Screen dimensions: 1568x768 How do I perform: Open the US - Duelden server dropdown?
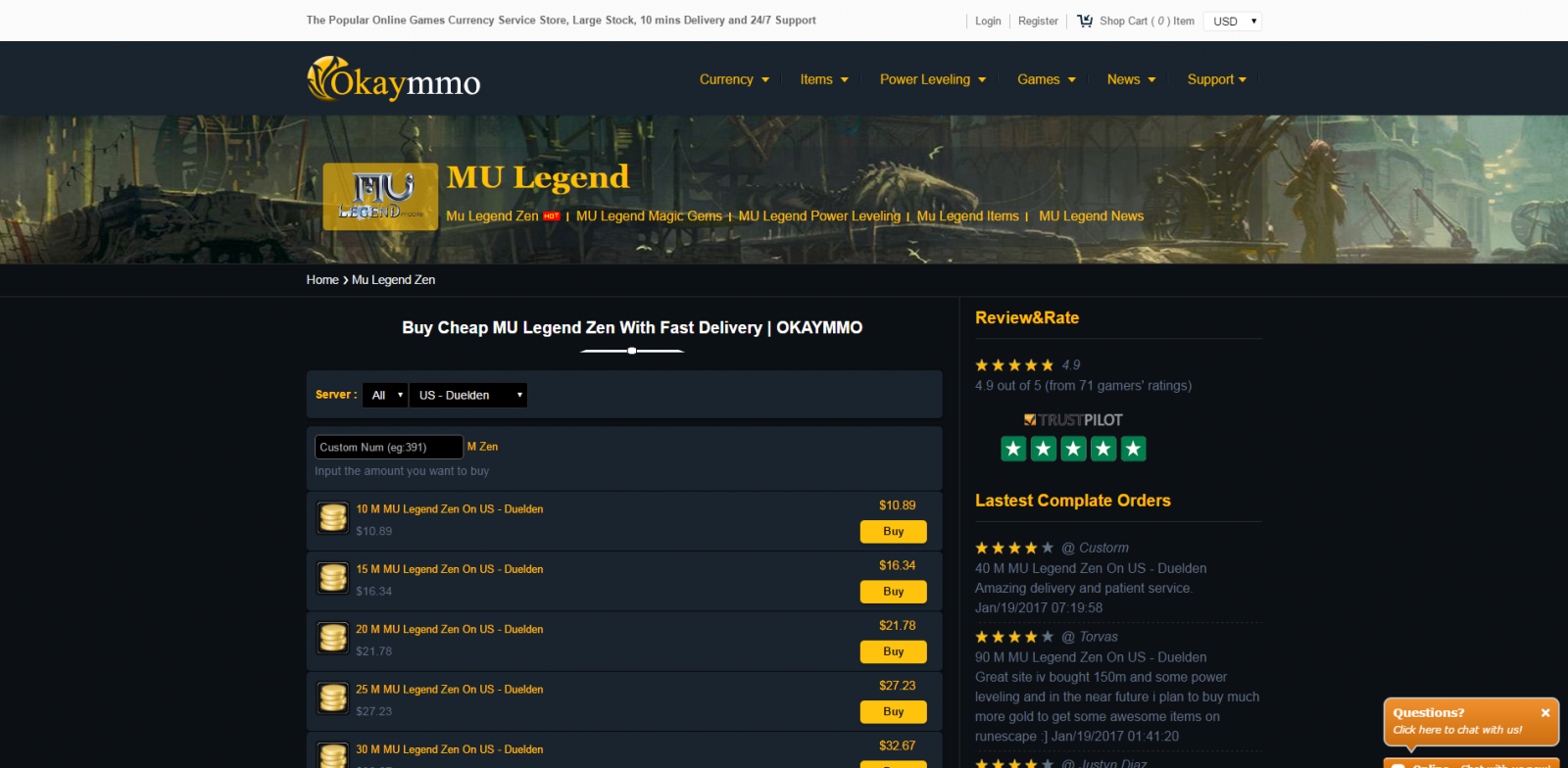pos(468,395)
